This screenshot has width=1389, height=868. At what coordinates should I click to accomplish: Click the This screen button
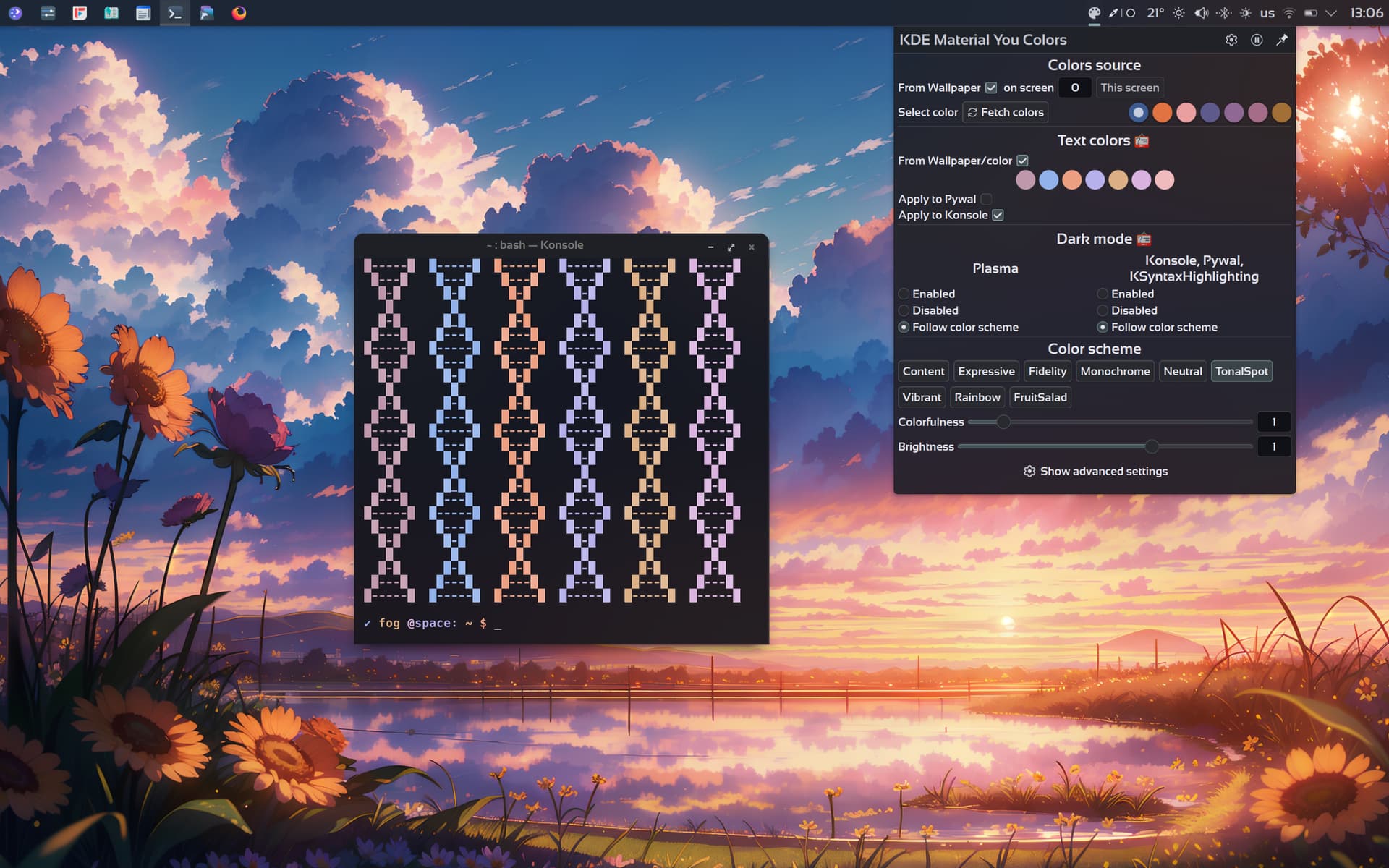coord(1129,88)
